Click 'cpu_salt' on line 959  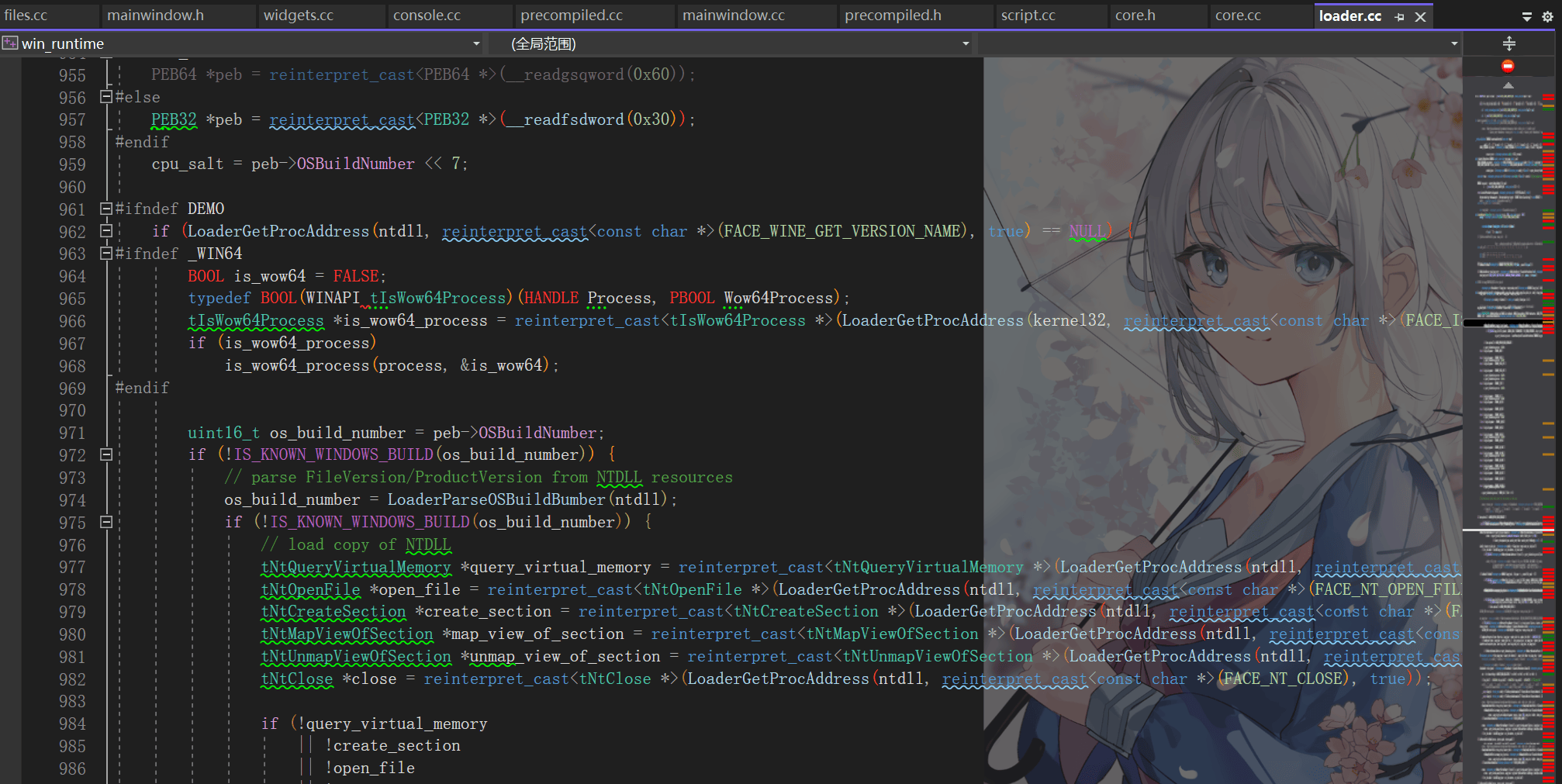(x=188, y=164)
